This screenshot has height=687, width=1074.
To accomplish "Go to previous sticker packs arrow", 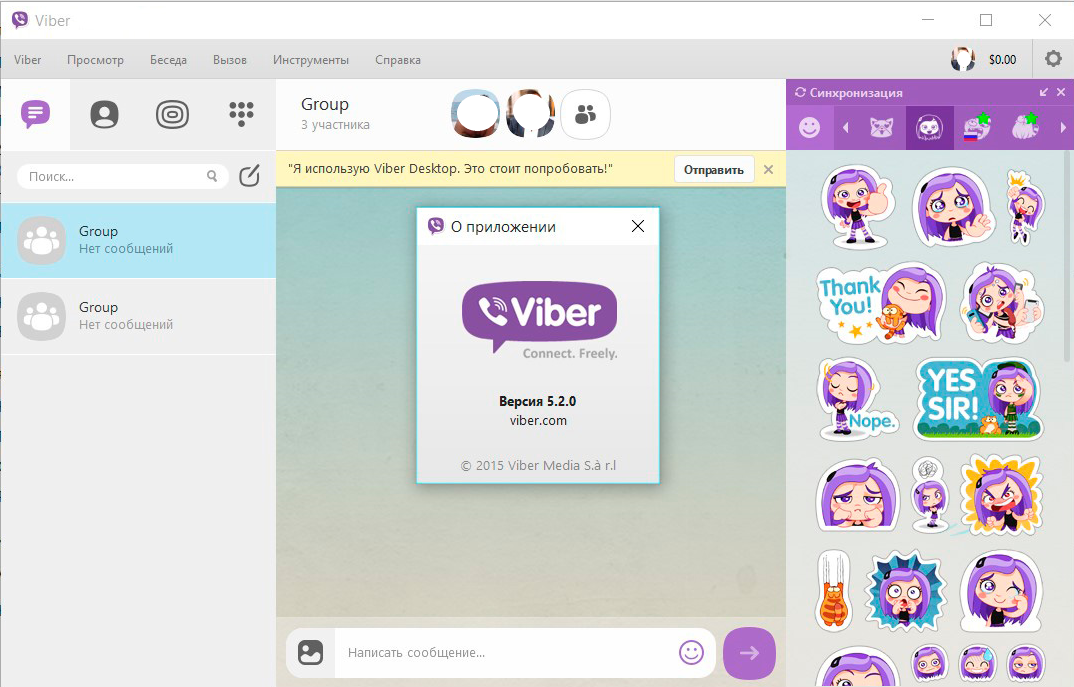I will pos(846,127).
